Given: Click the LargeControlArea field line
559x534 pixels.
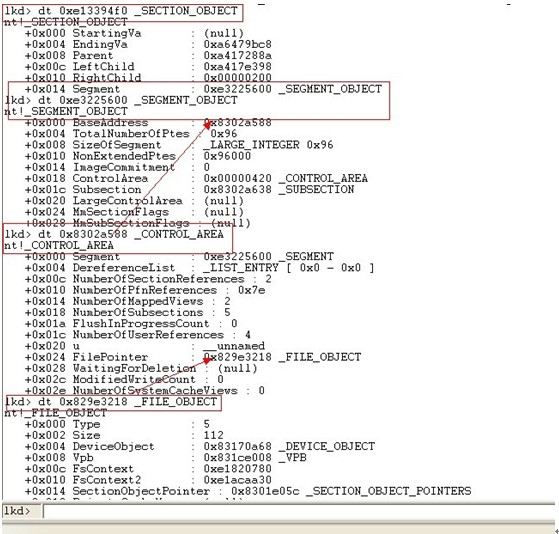Looking at the screenshot, I should (134, 201).
